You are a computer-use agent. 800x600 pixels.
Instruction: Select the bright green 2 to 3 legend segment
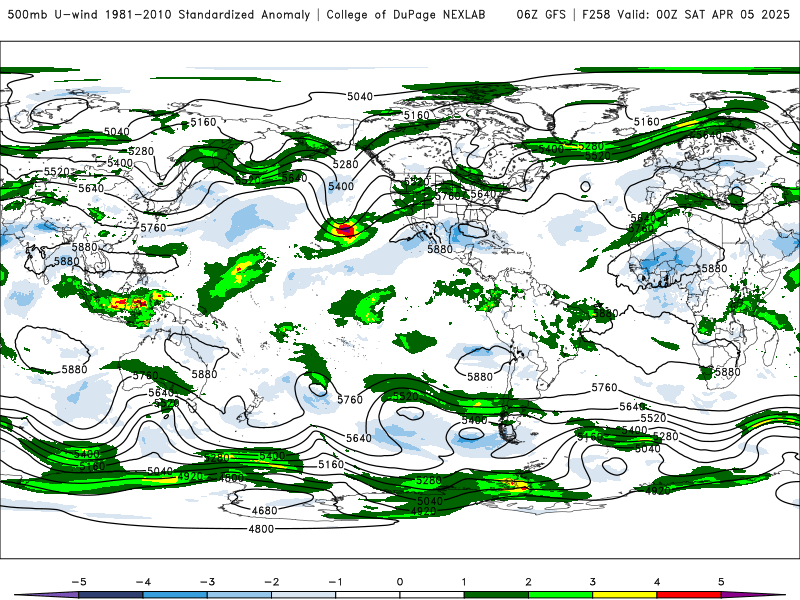[561, 595]
